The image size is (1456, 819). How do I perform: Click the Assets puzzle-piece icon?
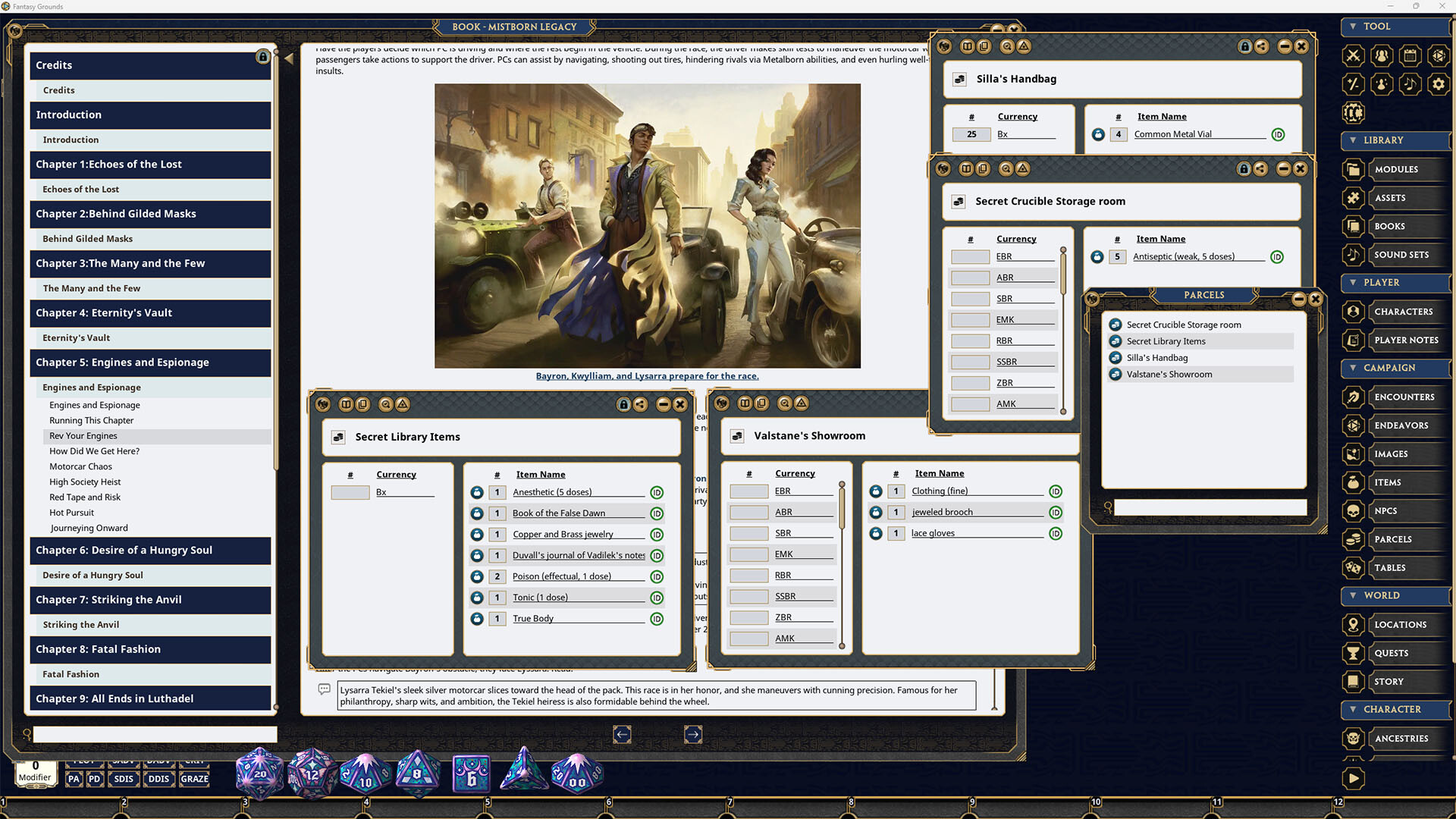click(x=1353, y=198)
